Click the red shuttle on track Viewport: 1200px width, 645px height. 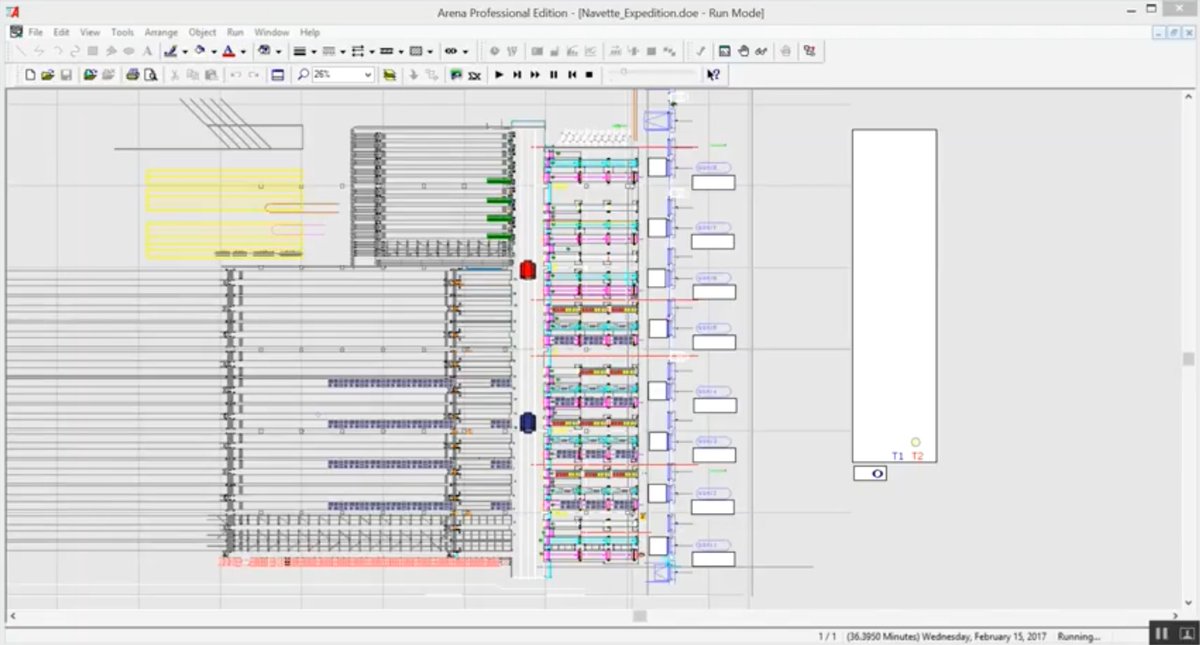[527, 269]
